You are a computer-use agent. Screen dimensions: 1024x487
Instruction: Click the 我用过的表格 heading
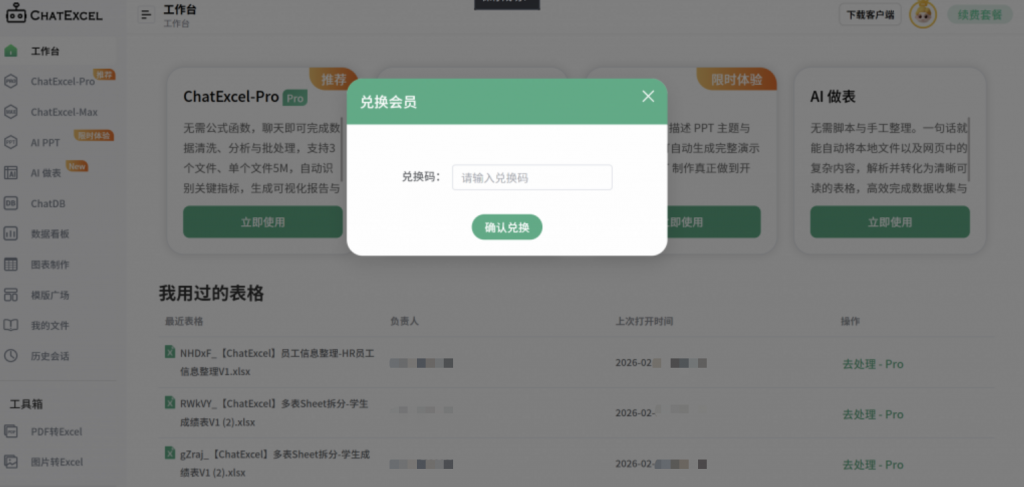tap(212, 293)
